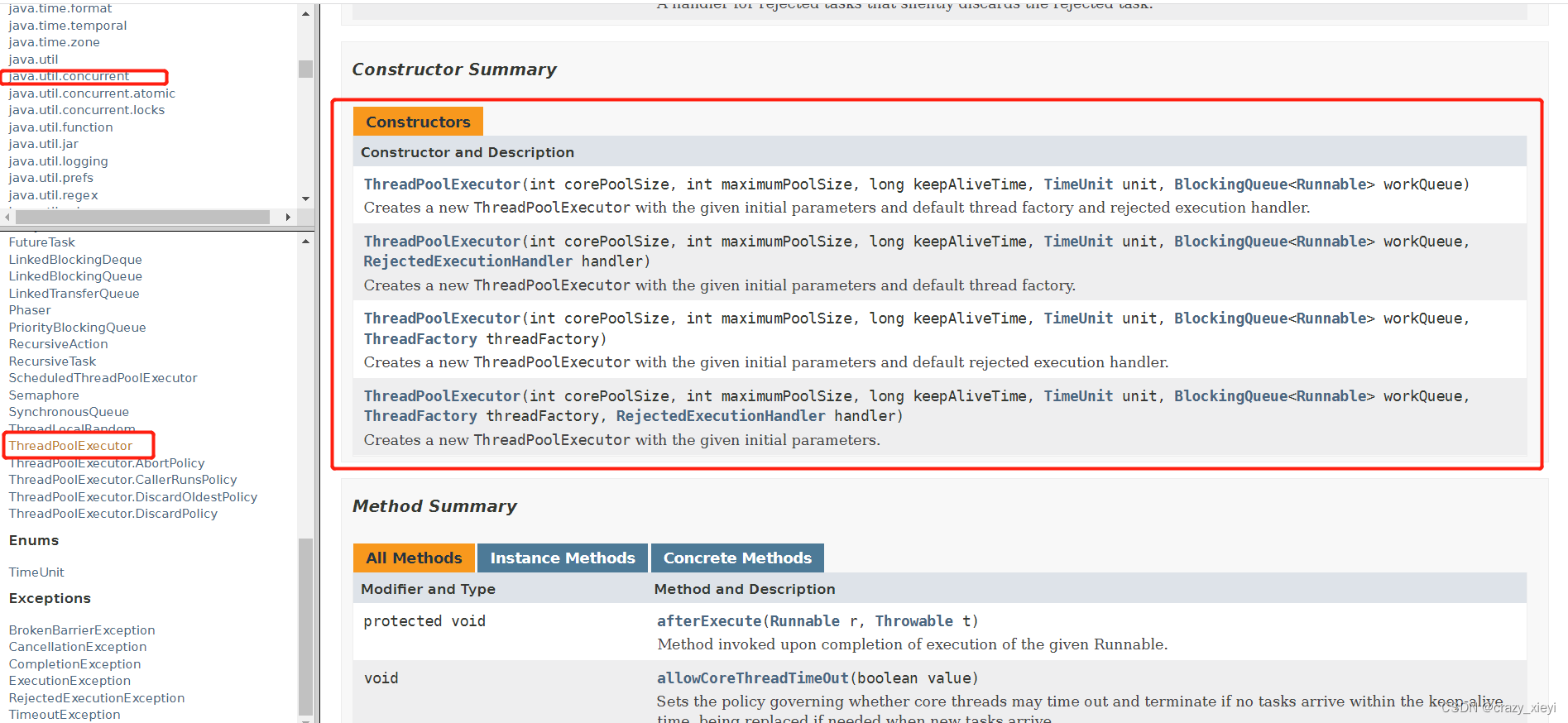1568x723 pixels.
Task: Open the LinkedBlockingQueue class
Action: tap(75, 276)
